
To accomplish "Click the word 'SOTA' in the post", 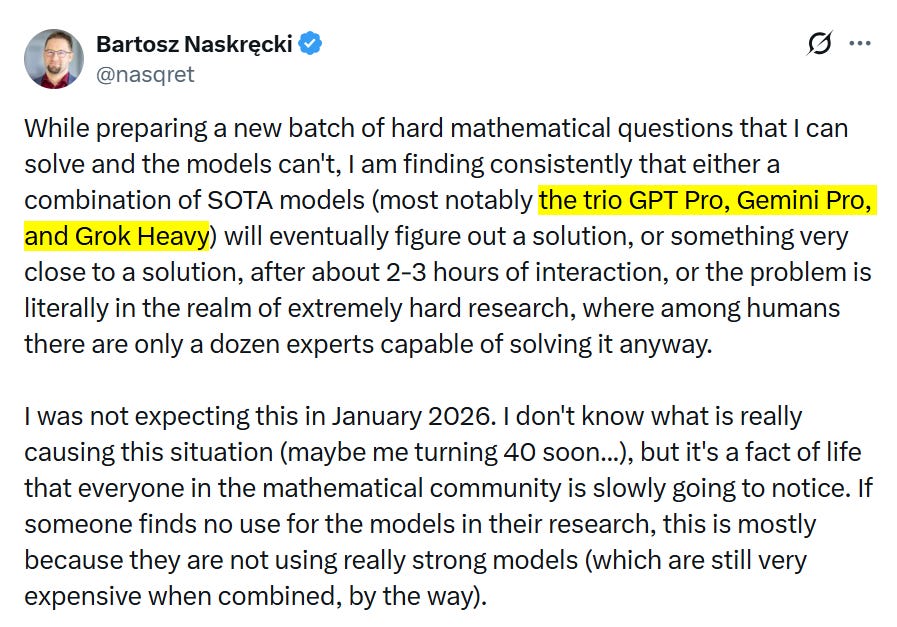I will [x=240, y=200].
